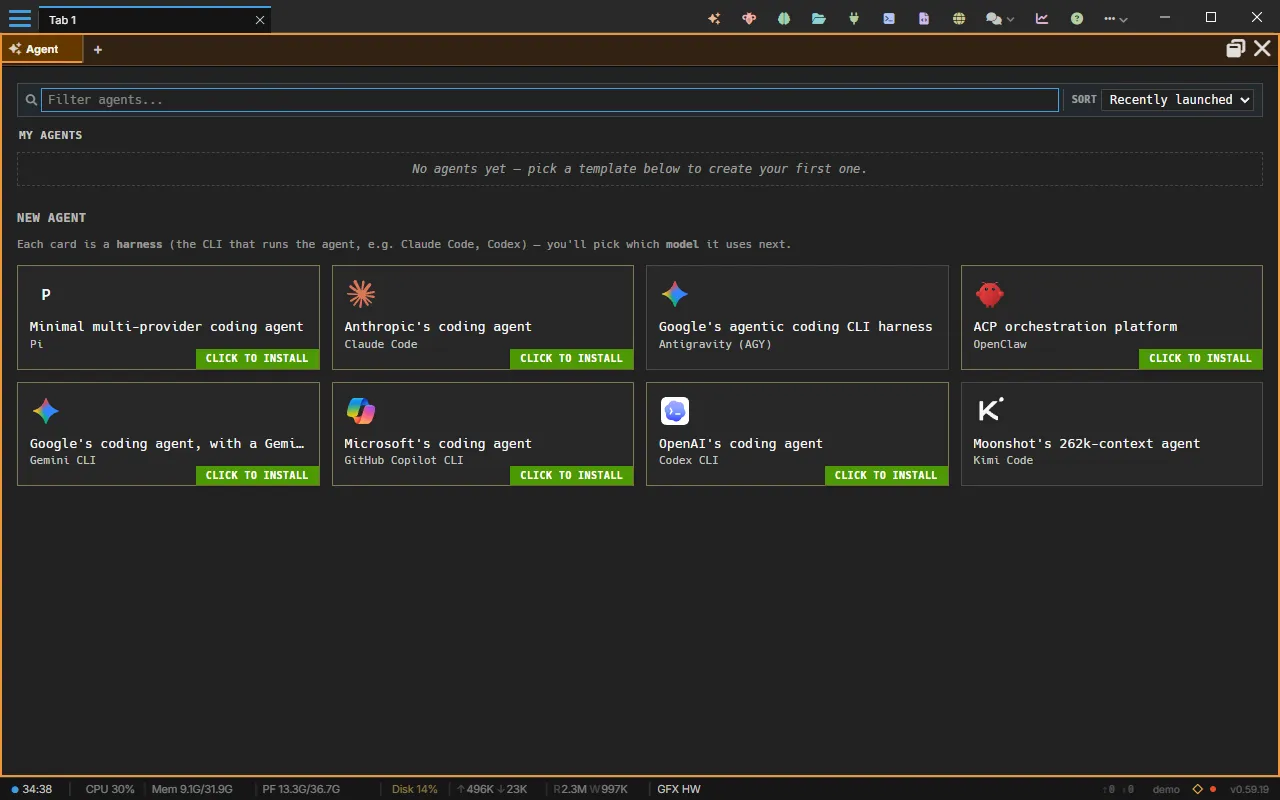Select the Antigravity (AGY) card
1280x800 pixels.
pos(797,317)
